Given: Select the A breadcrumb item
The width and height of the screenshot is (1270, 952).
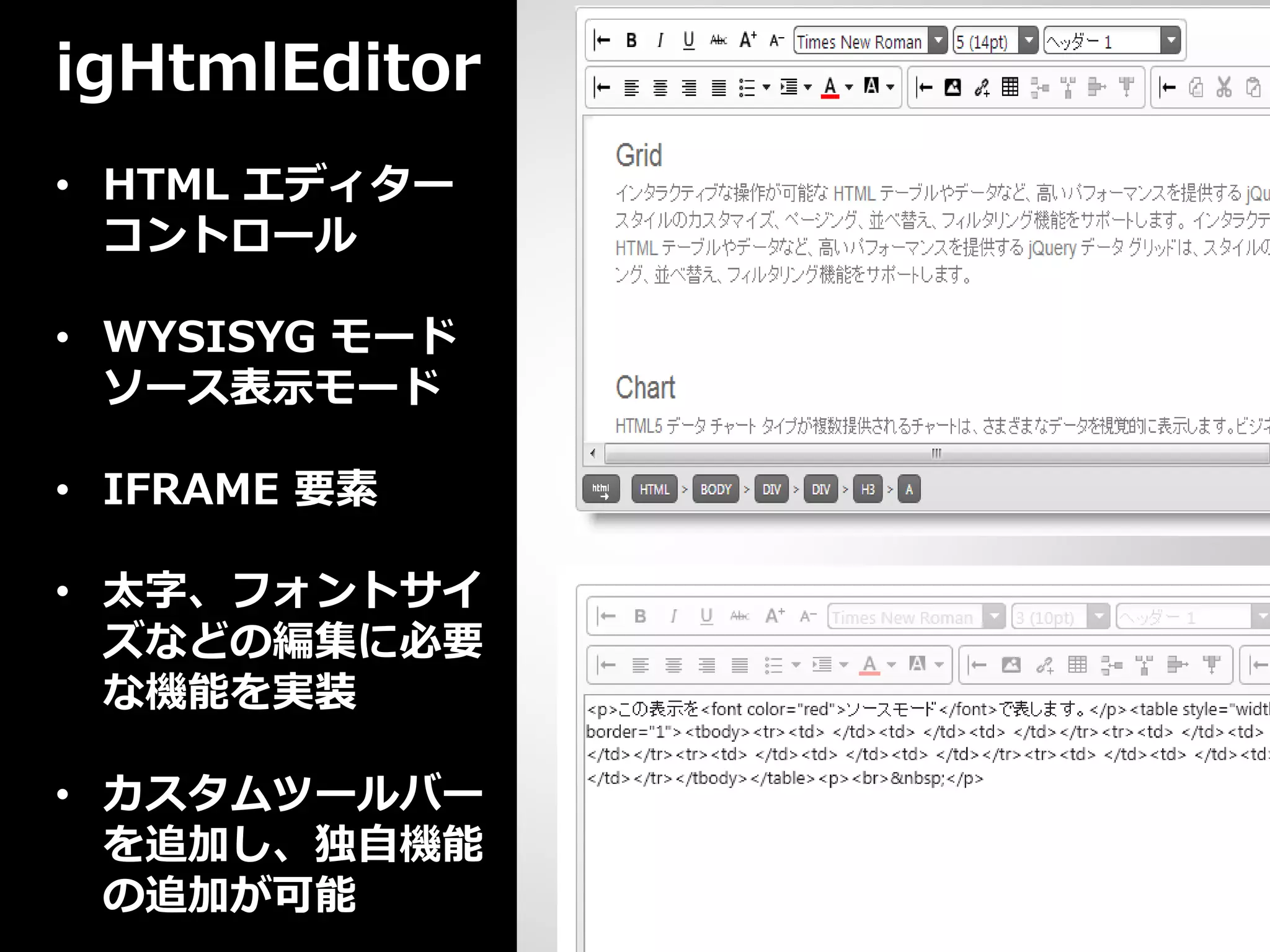Looking at the screenshot, I should coord(909,489).
